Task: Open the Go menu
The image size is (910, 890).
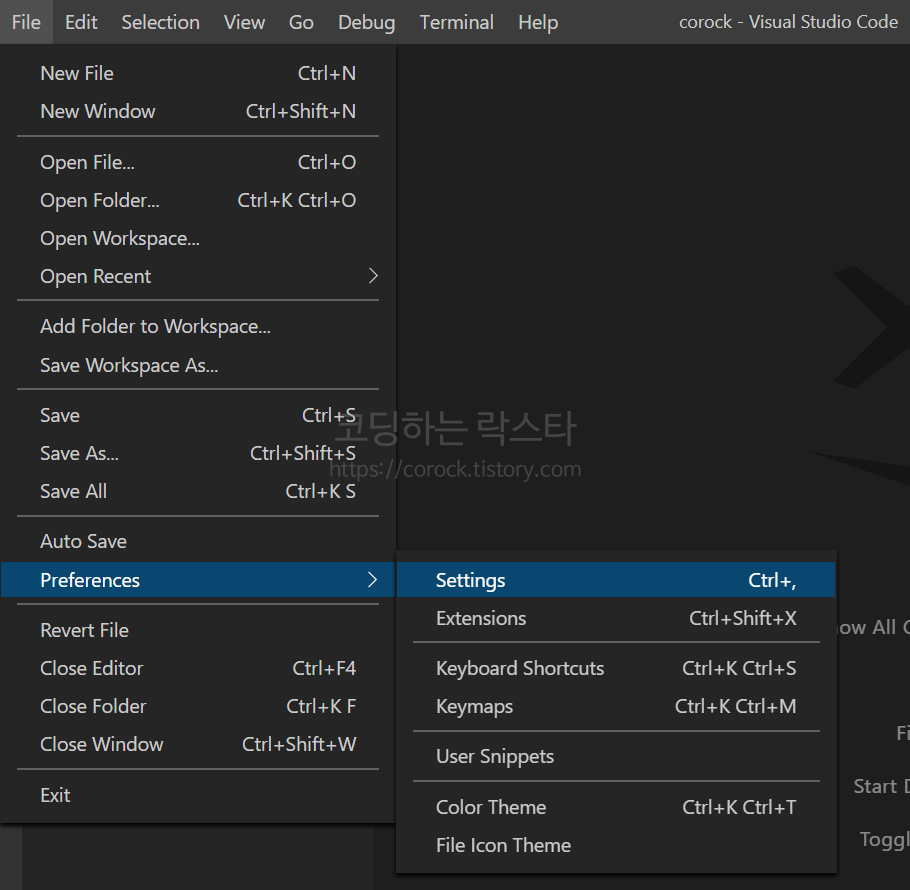Action: click(301, 22)
